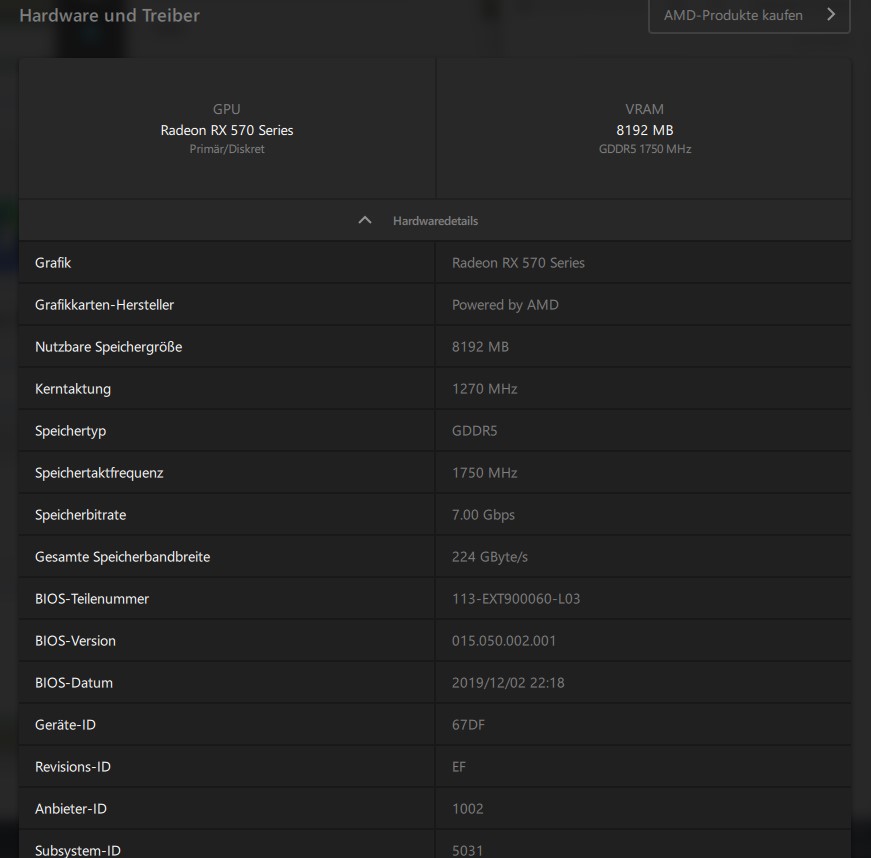Click the Speichertaktfrequenz label
871x858 pixels.
pos(99,473)
